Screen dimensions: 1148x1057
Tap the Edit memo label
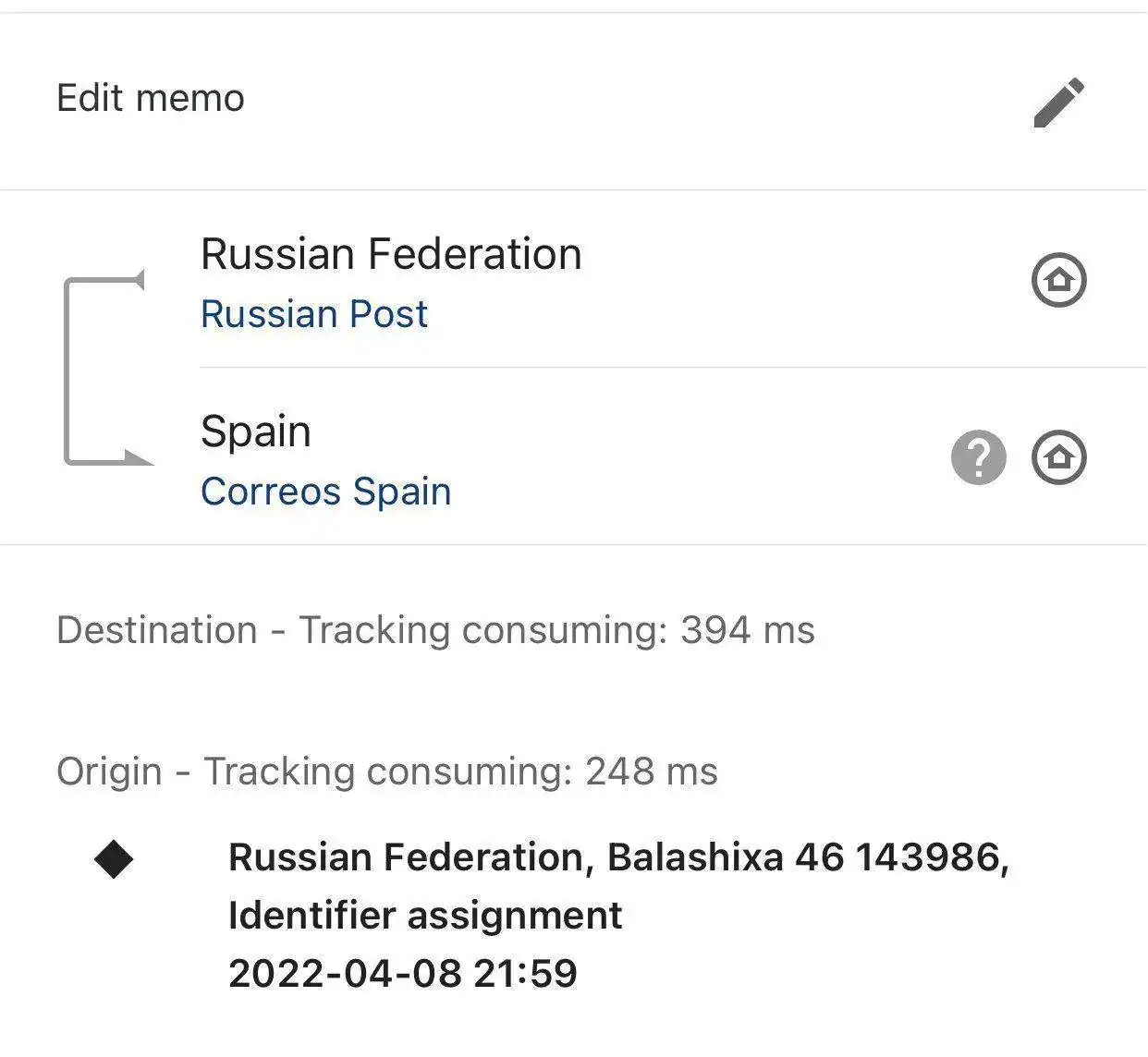pos(151,98)
